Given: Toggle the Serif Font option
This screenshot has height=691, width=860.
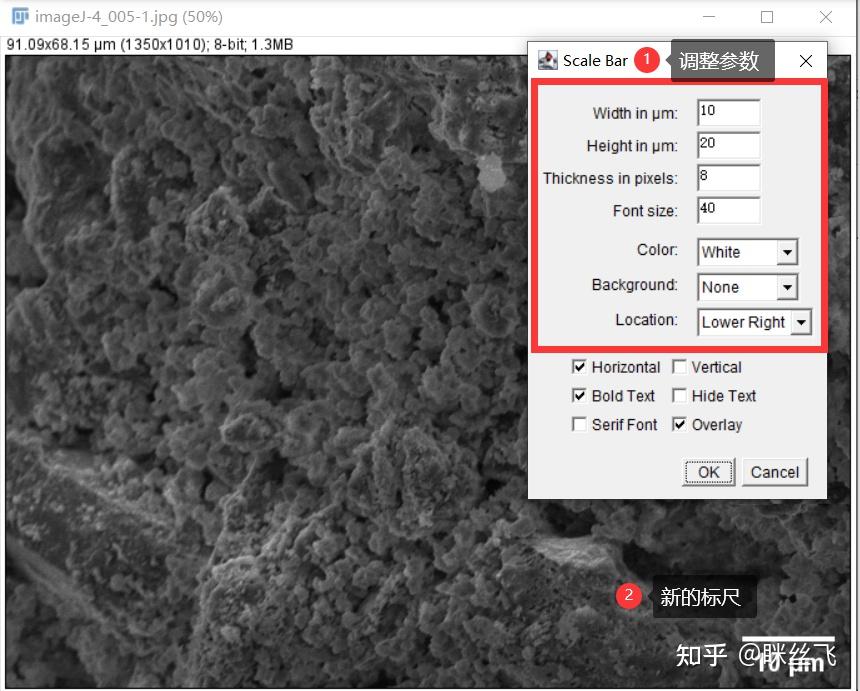Looking at the screenshot, I should (580, 425).
